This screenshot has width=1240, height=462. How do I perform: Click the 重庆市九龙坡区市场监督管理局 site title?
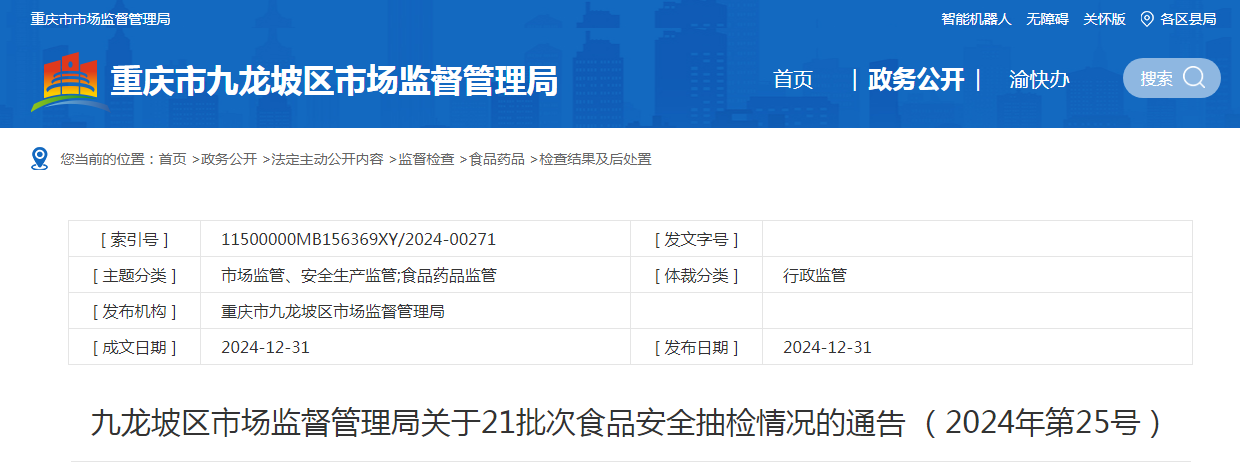tap(334, 81)
